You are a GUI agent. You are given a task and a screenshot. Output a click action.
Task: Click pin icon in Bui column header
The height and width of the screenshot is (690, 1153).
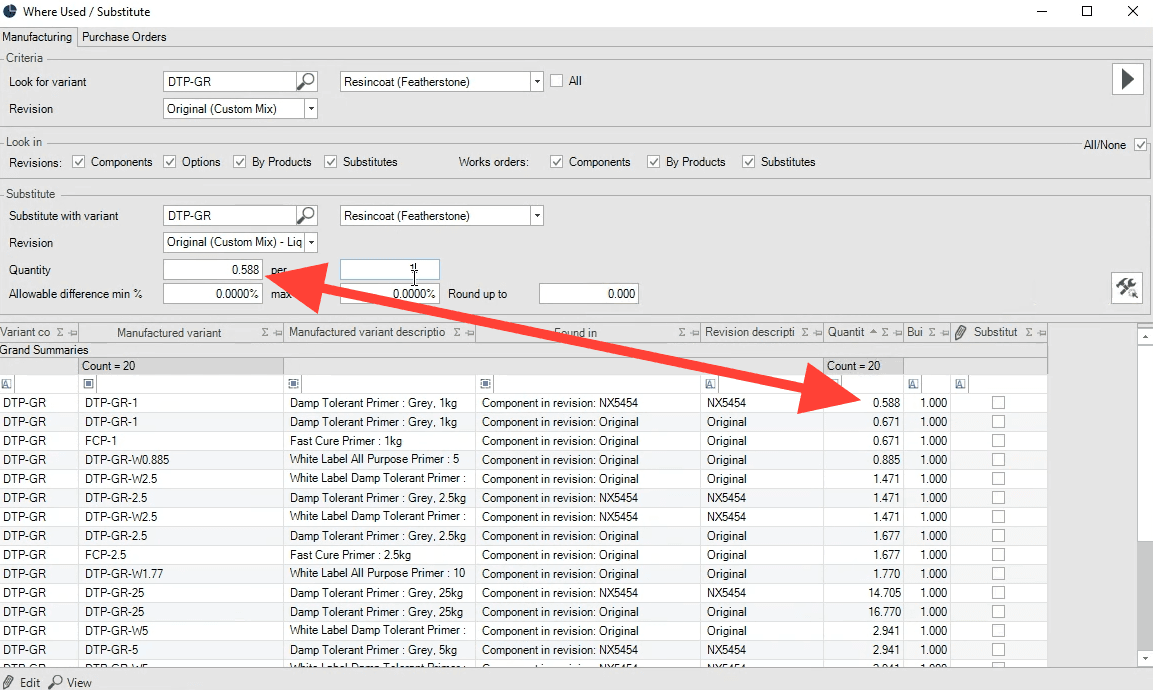(944, 333)
